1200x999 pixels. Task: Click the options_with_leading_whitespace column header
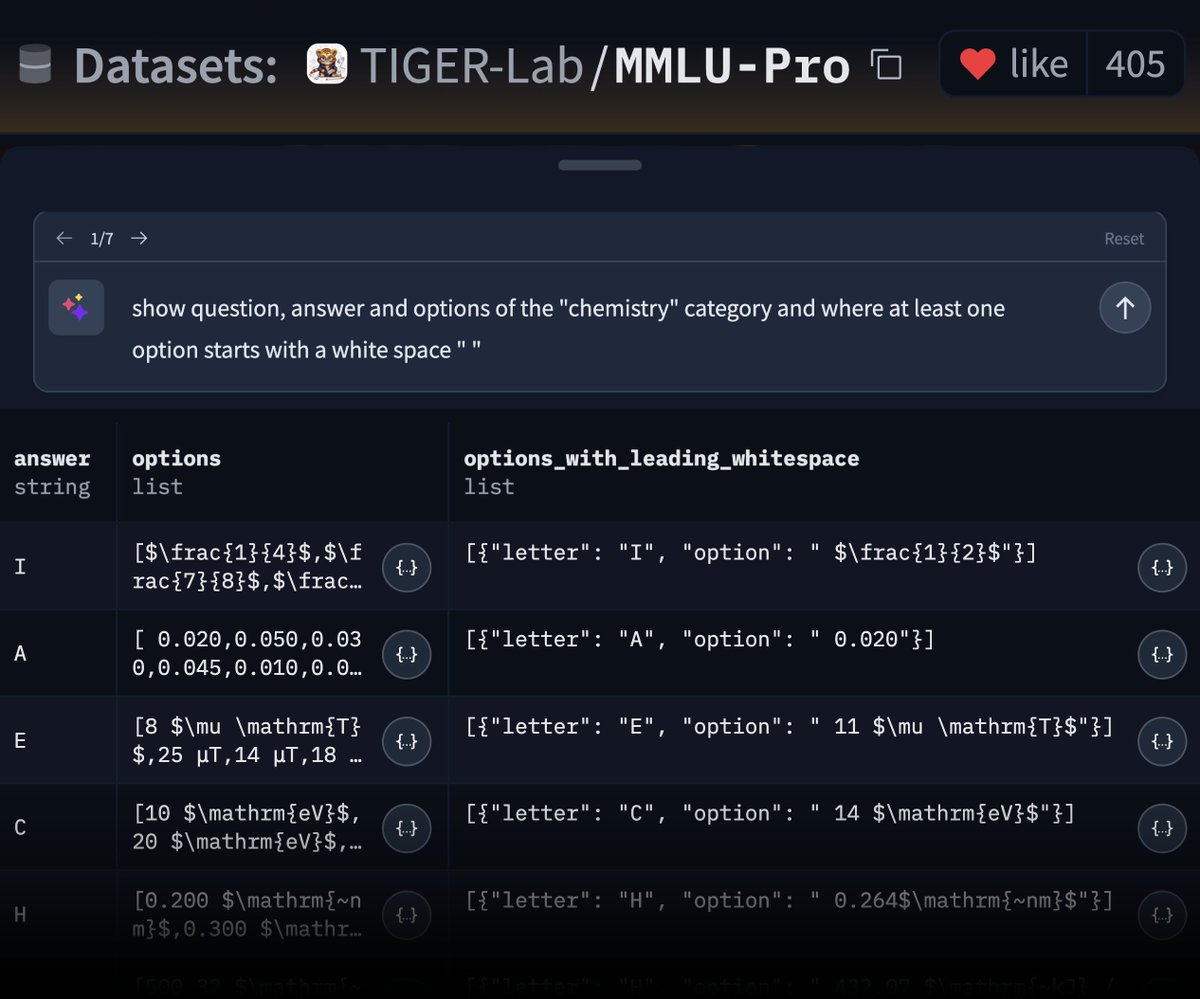tap(824, 472)
